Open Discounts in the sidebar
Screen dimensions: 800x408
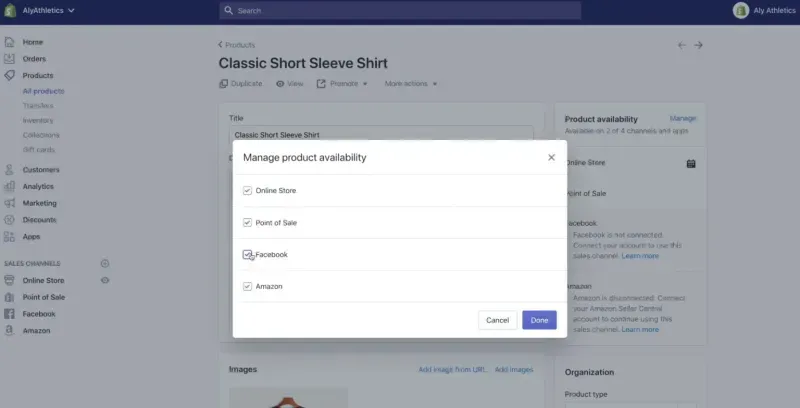[39, 220]
